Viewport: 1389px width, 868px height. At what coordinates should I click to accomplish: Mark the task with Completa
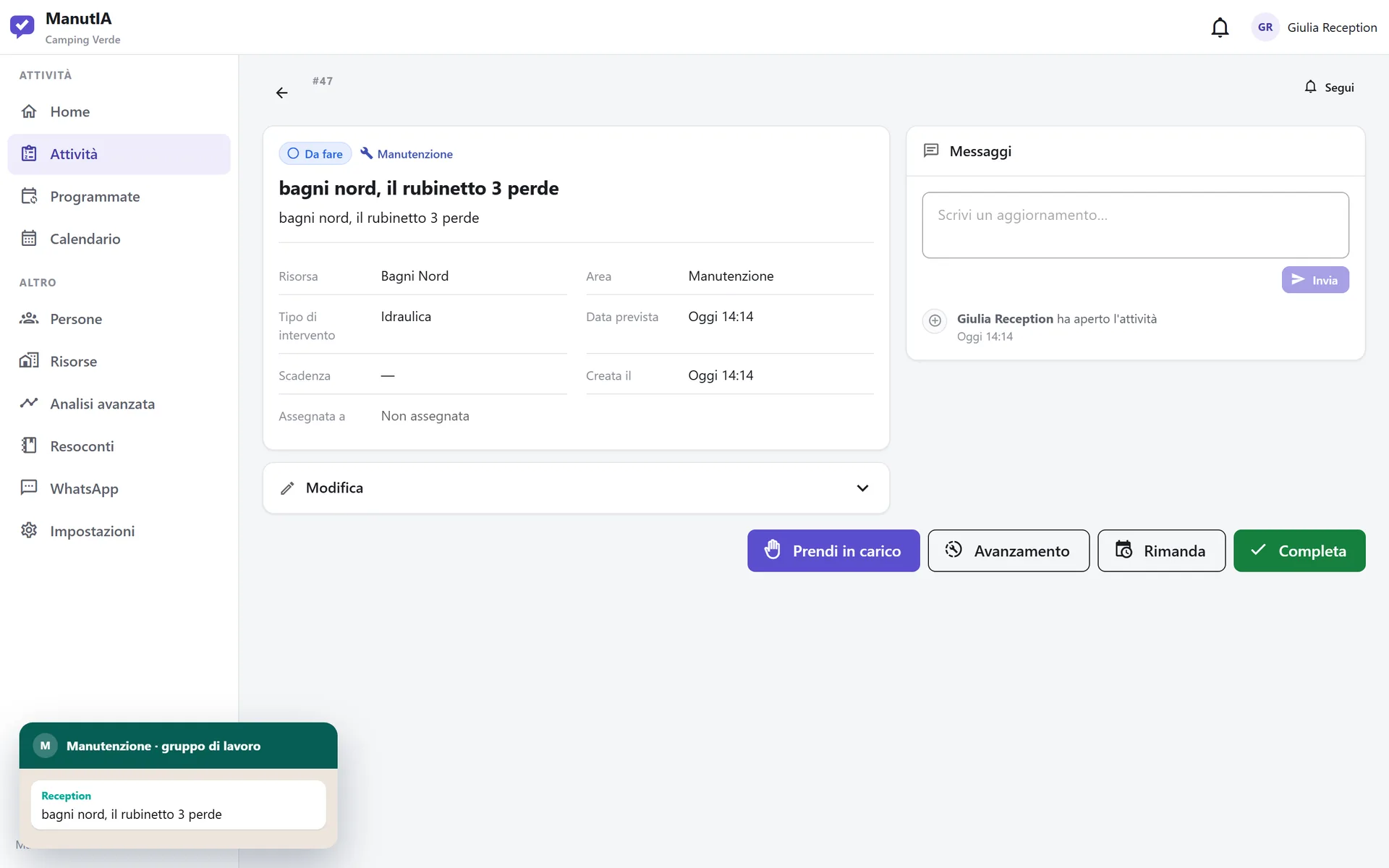(x=1299, y=550)
